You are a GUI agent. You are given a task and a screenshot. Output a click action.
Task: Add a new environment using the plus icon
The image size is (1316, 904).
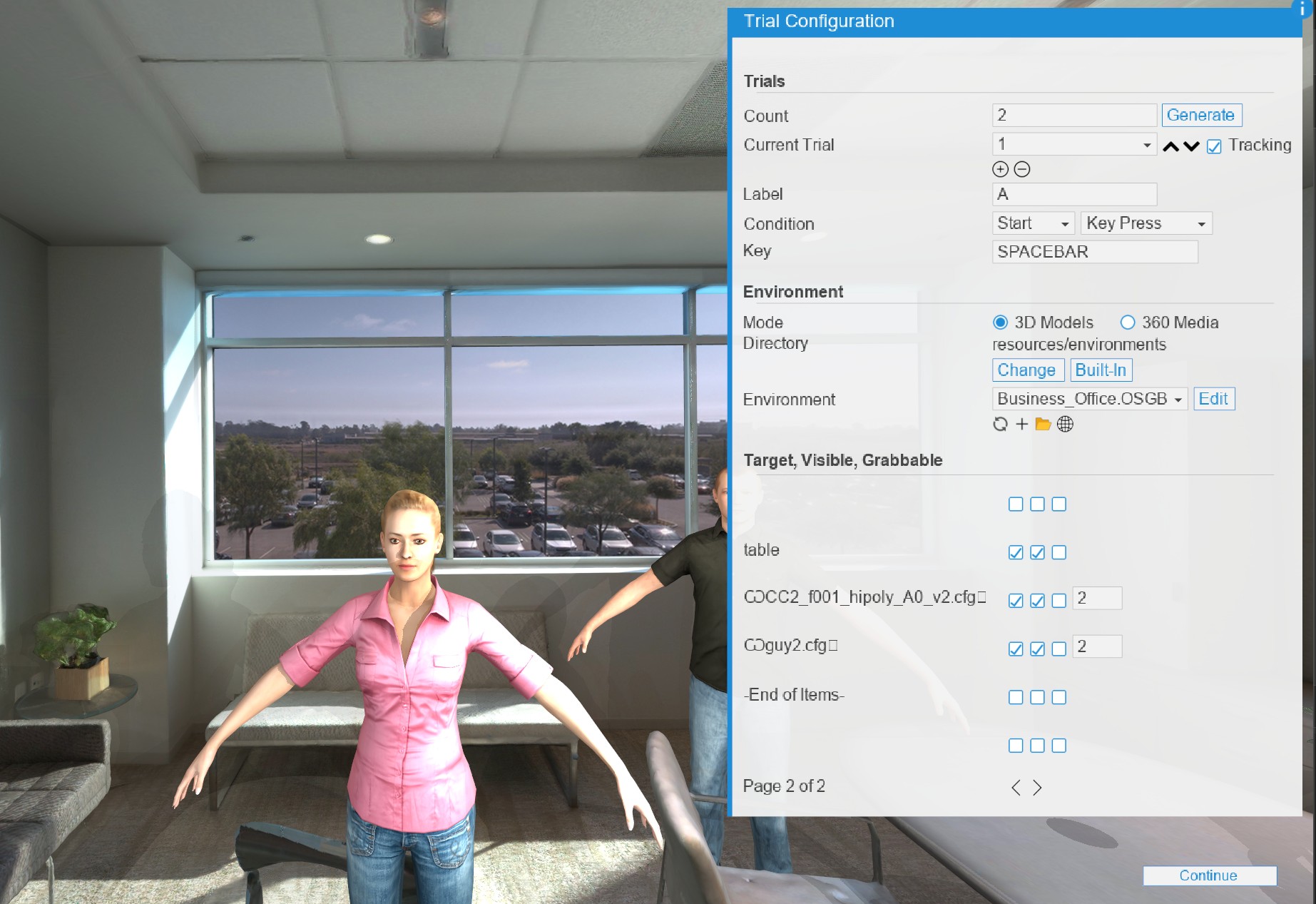tap(1021, 424)
